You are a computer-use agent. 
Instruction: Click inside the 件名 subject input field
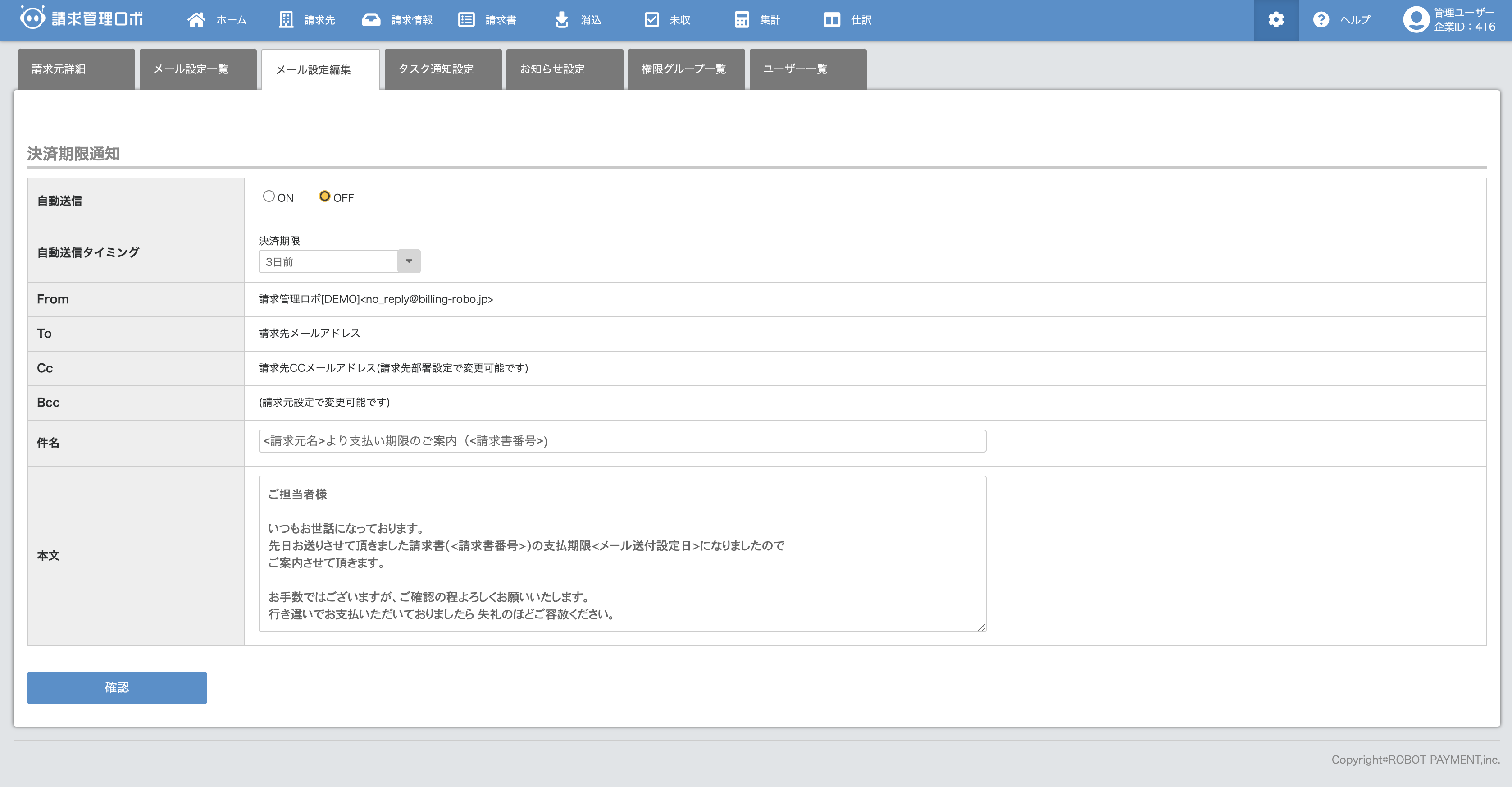[x=621, y=441]
